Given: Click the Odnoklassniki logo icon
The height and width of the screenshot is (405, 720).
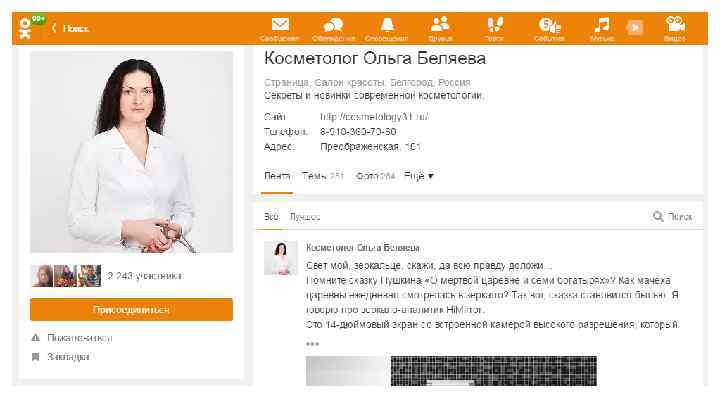Looking at the screenshot, I should (x=26, y=28).
